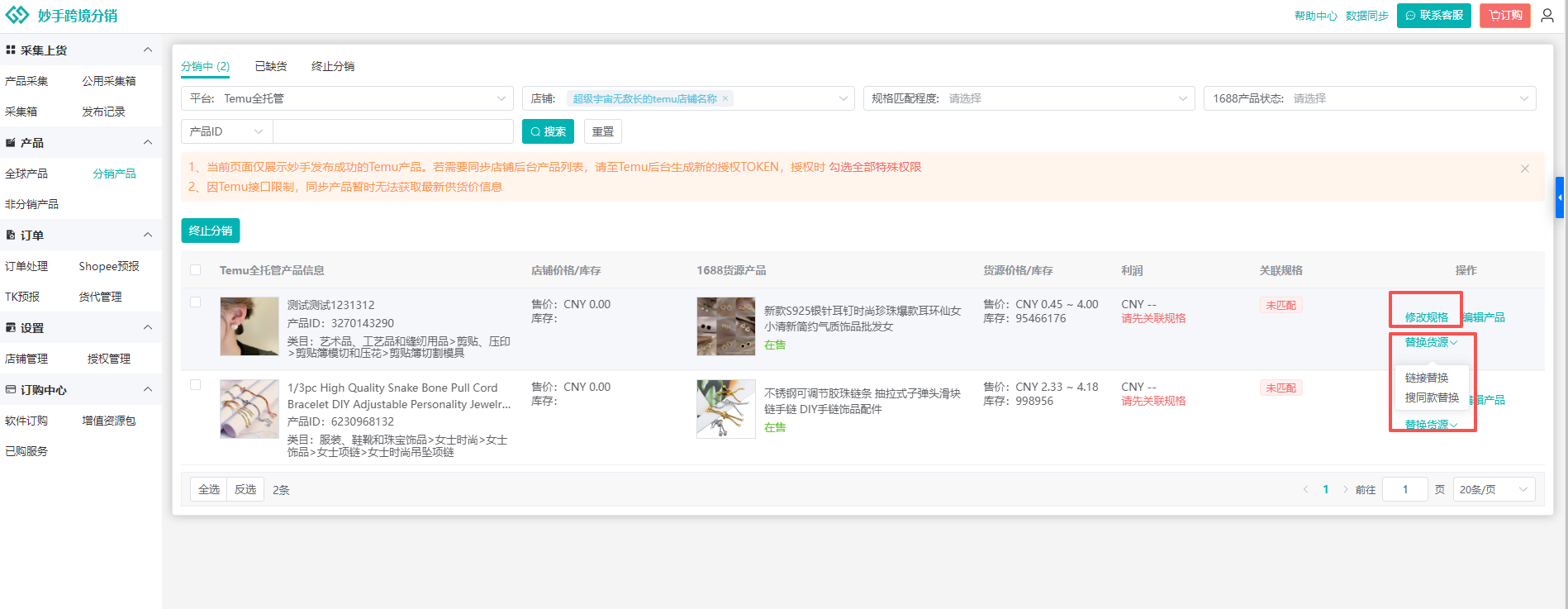Open the bracelet product thumbnail
The height and width of the screenshot is (609, 1568).
(x=249, y=409)
